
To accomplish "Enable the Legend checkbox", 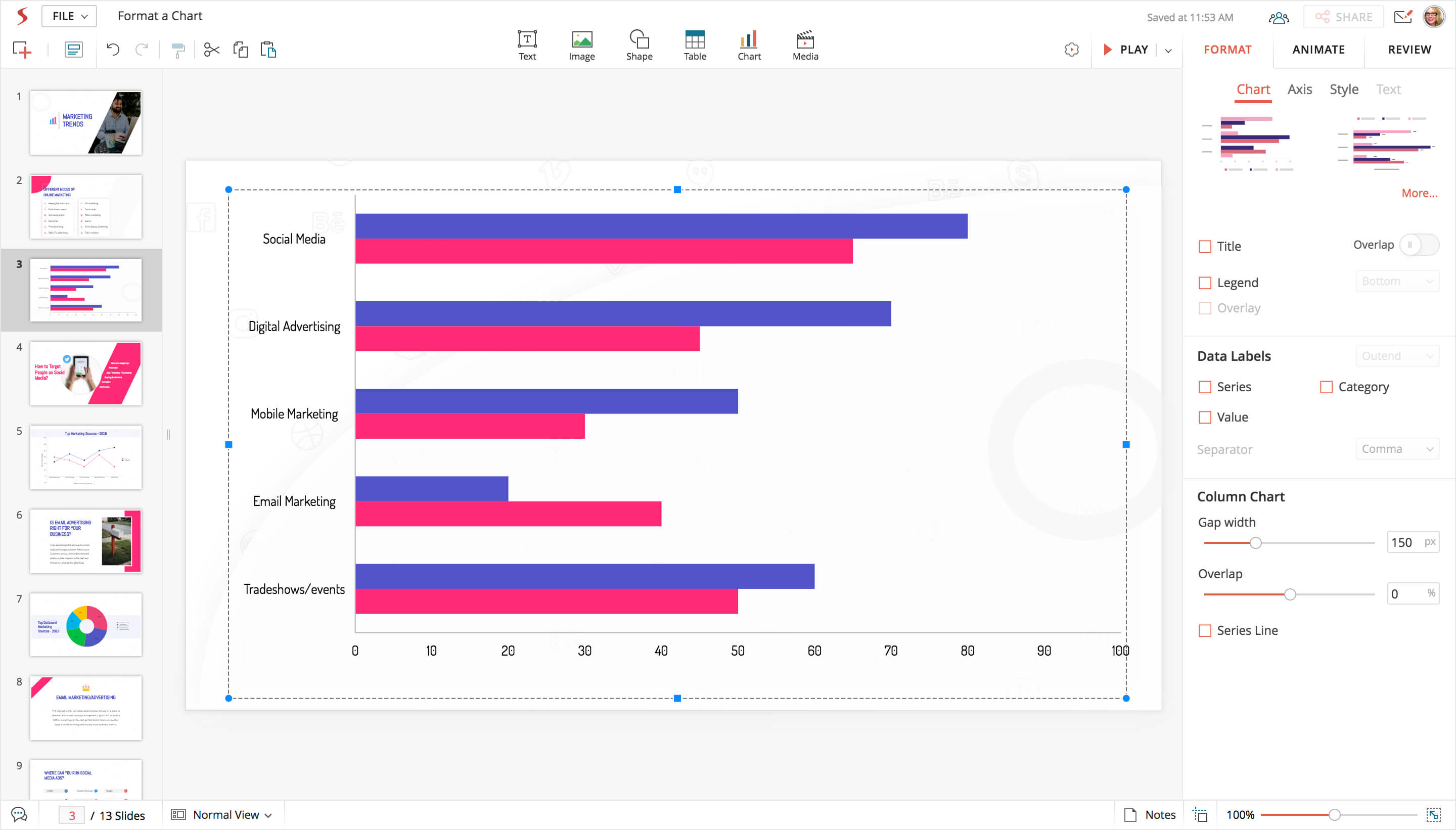I will pyautogui.click(x=1205, y=283).
